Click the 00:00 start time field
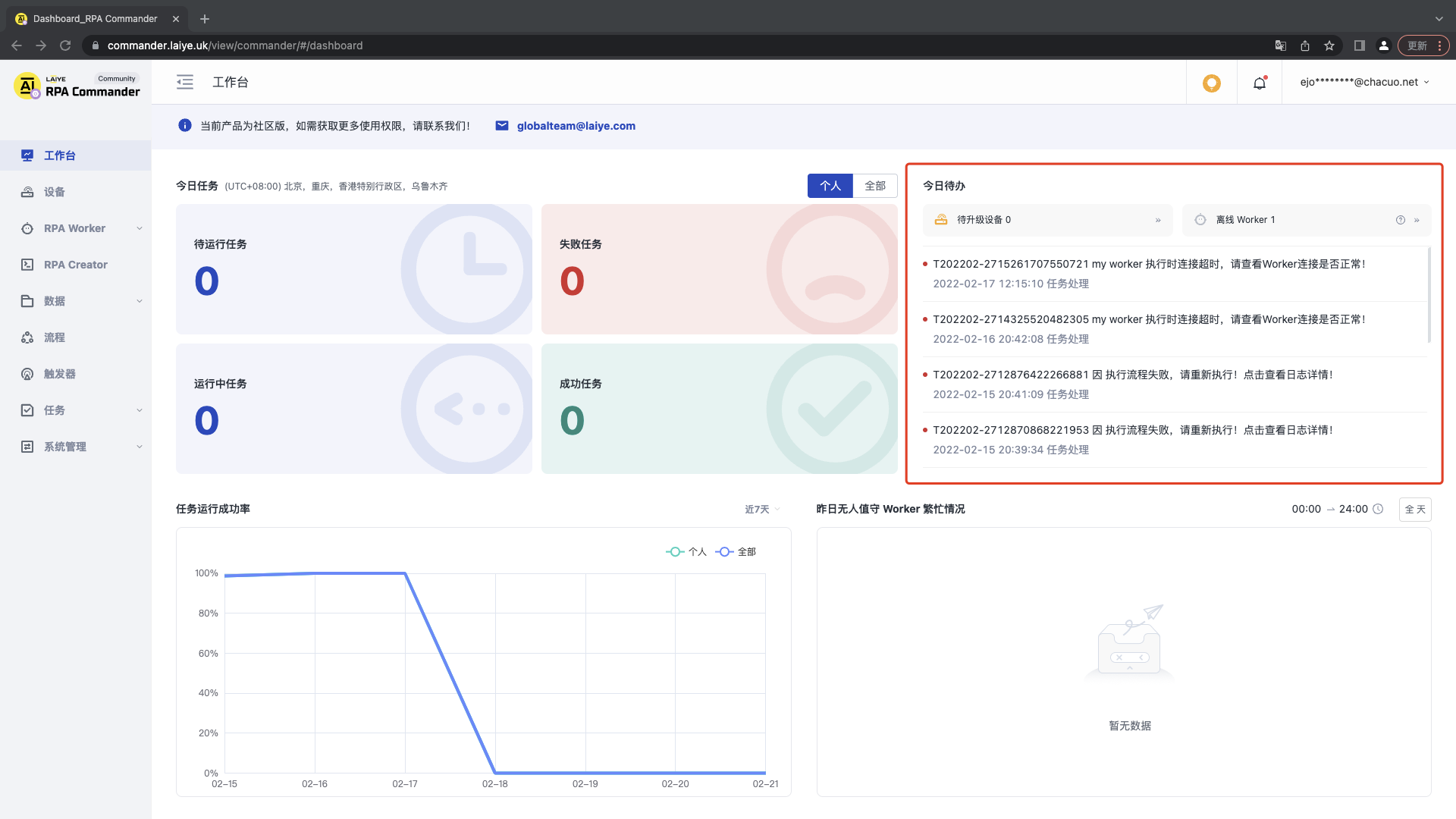Viewport: 1456px width, 819px height. 1306,509
